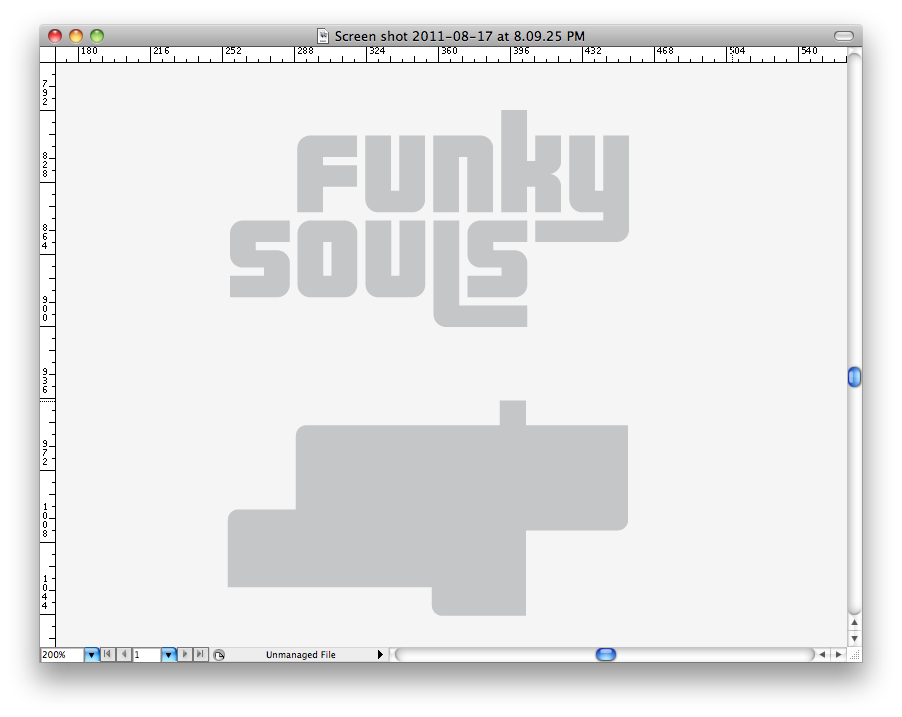Screen dimensions: 902x717
Task: Close the window with the red button
Action: (x=55, y=36)
